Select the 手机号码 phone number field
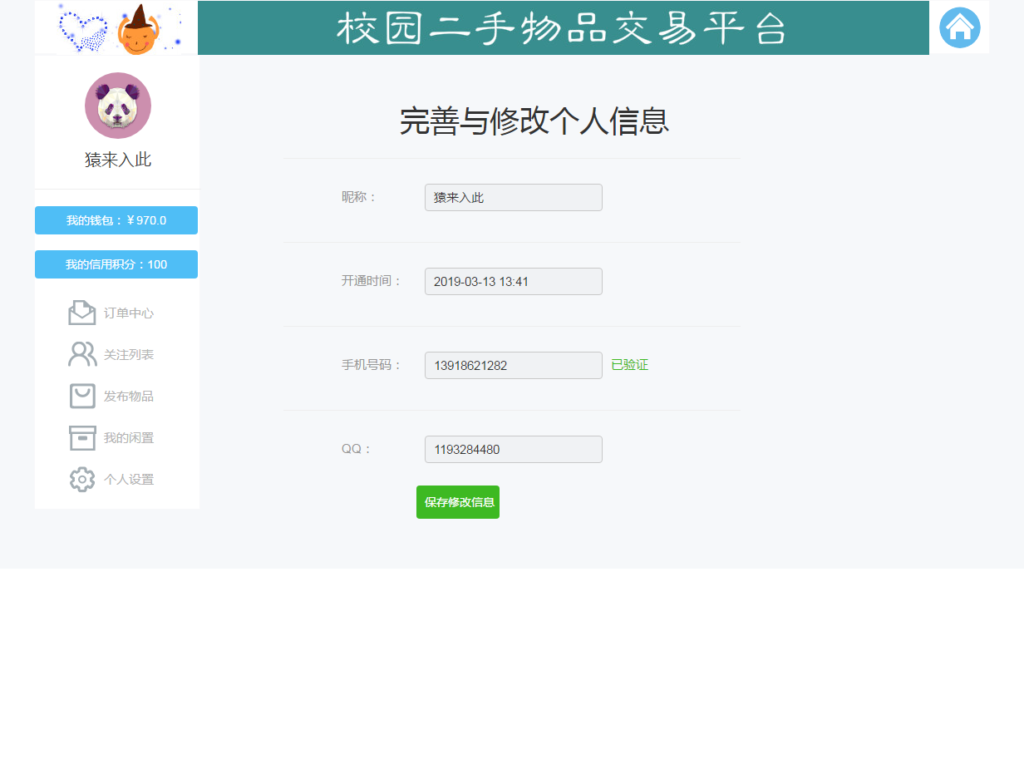The image size is (1024, 769). click(512, 365)
